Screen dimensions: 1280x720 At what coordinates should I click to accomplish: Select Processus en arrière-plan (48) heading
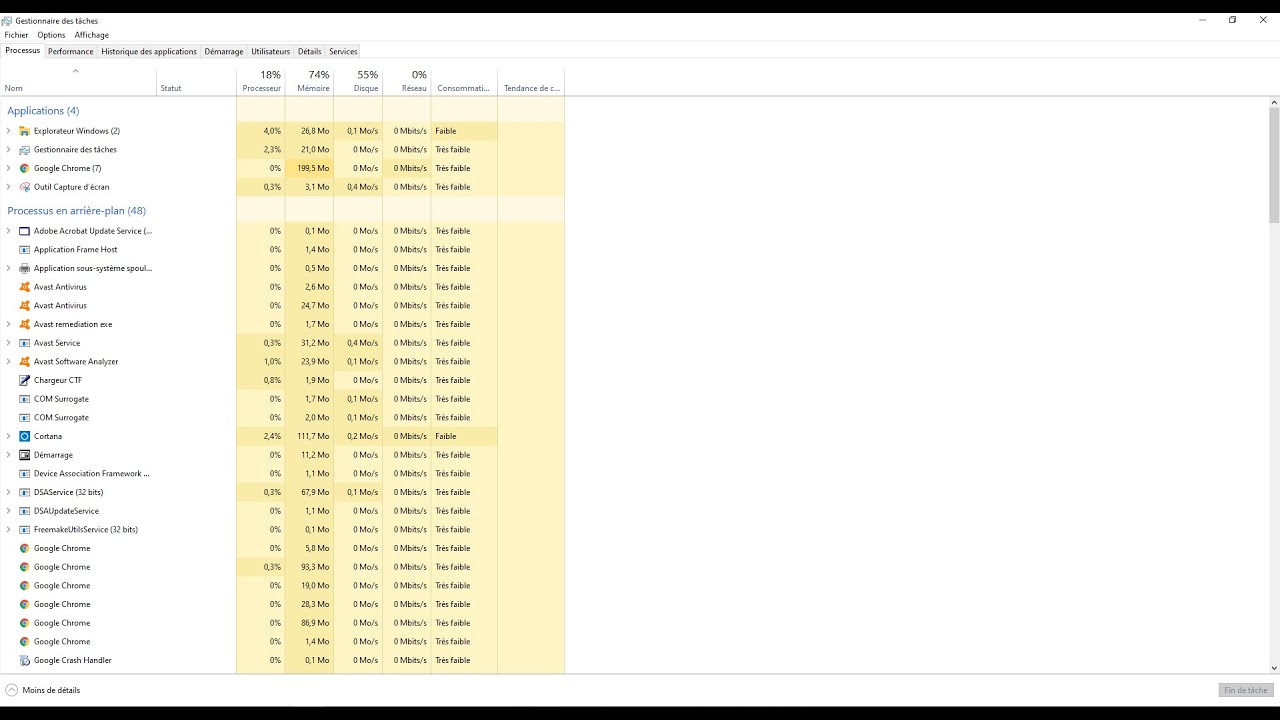(x=76, y=211)
